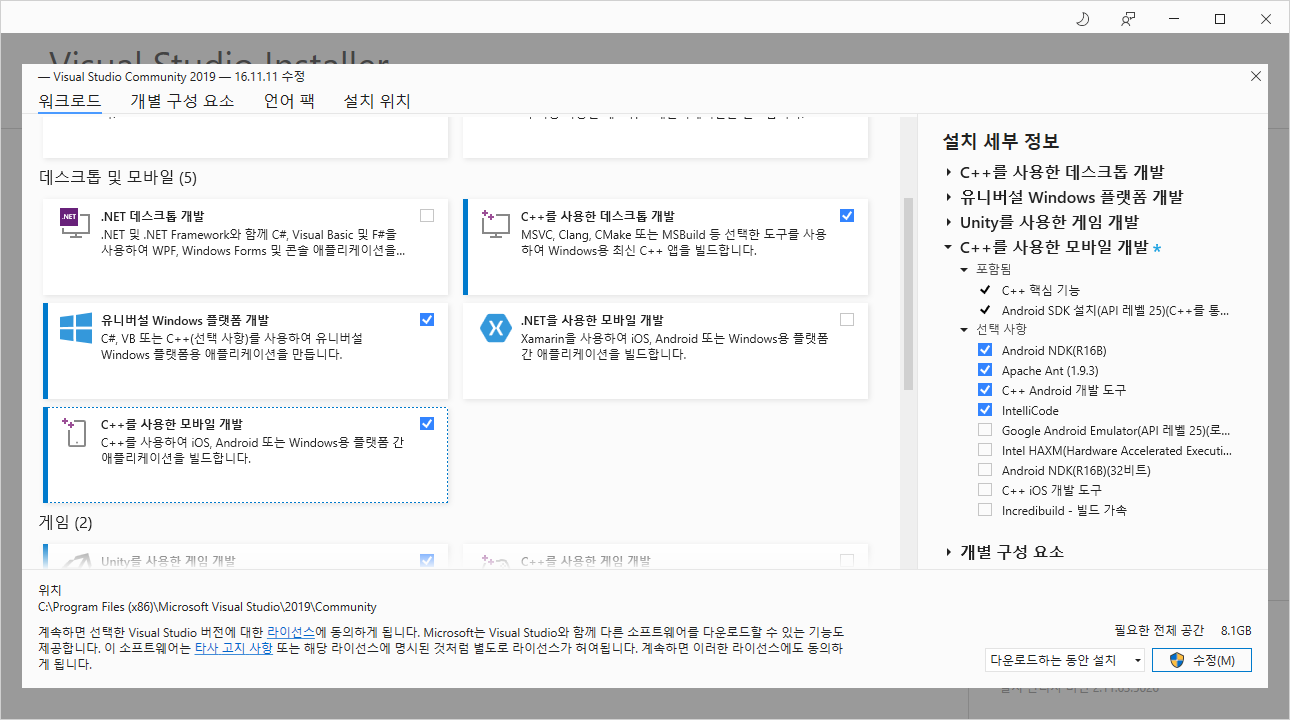Click the .NET desktop development workload icon
1290x720 pixels.
75,223
